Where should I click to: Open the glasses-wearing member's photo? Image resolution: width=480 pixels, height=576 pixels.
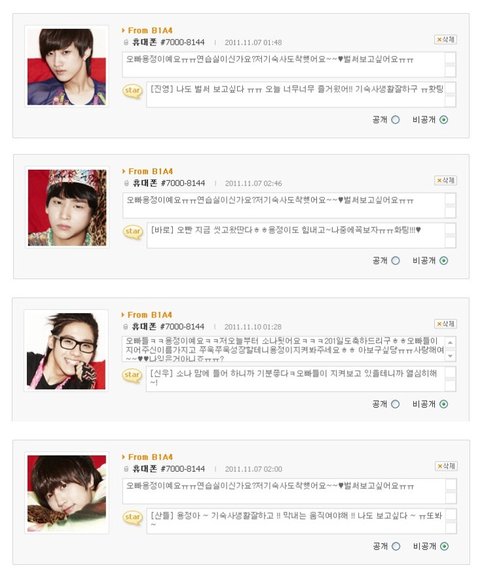point(66,351)
